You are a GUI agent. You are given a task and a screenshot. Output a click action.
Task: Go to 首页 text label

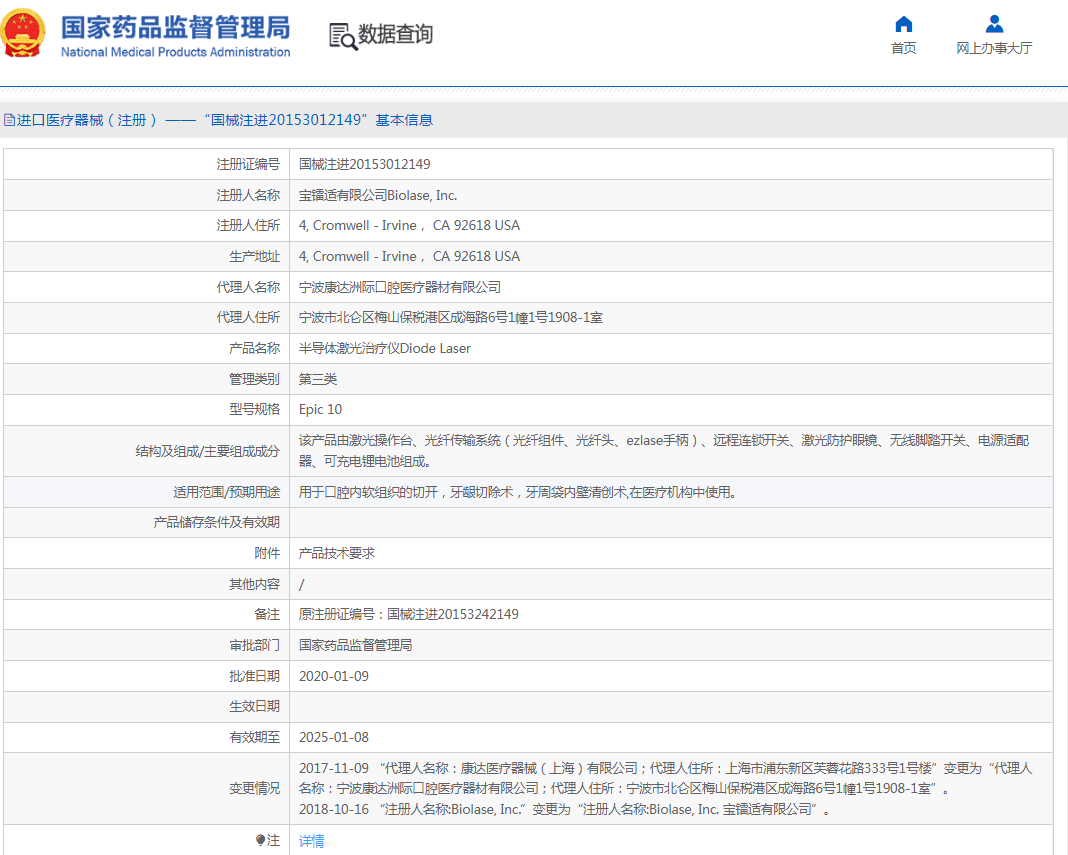click(903, 48)
